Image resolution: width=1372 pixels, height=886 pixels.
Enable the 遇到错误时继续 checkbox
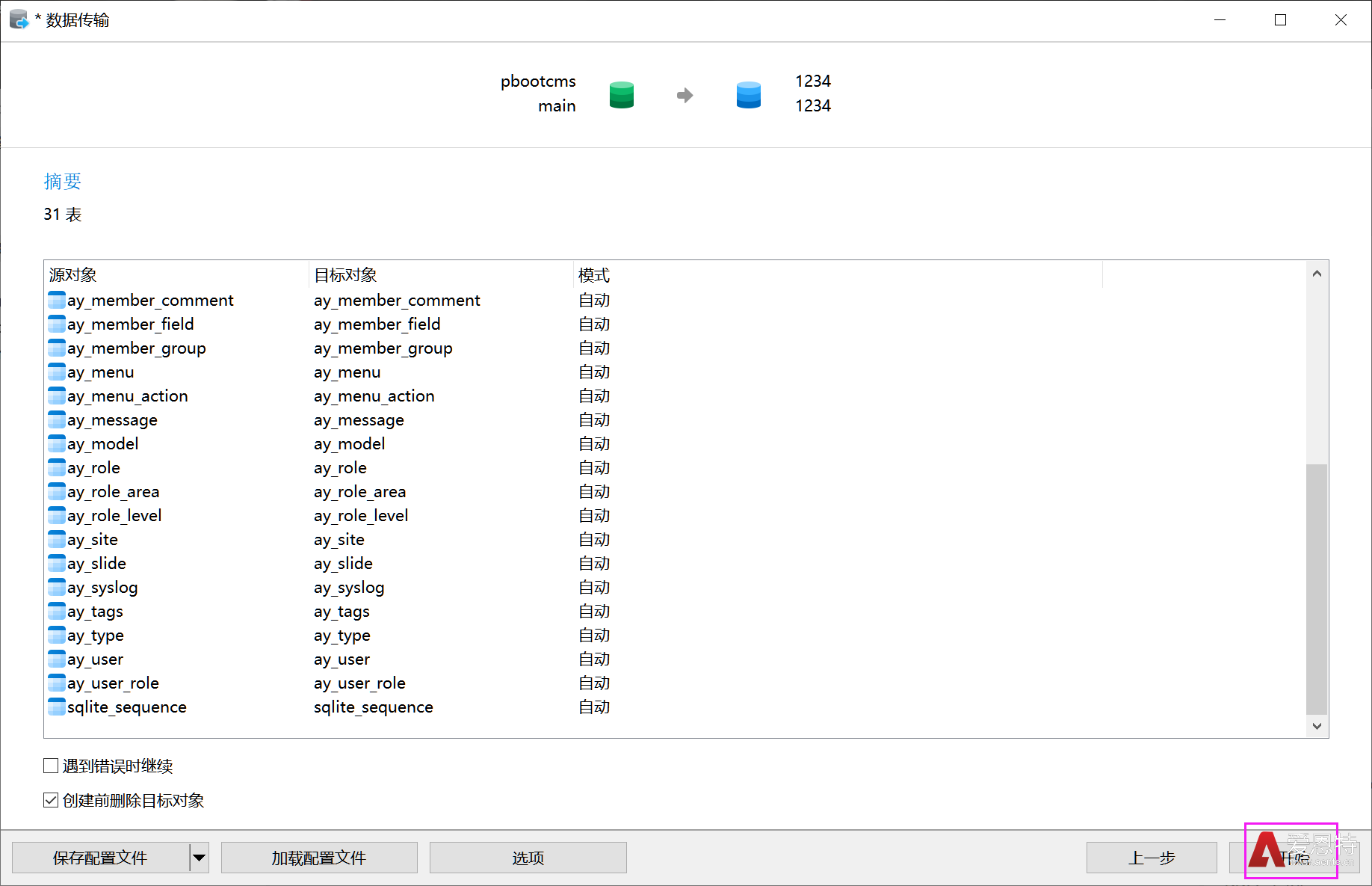click(51, 766)
